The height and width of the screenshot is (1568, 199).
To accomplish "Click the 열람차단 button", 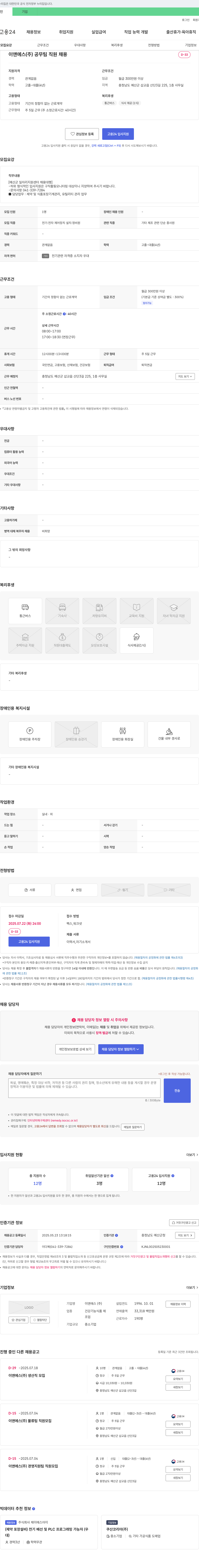I will 40,1320.
